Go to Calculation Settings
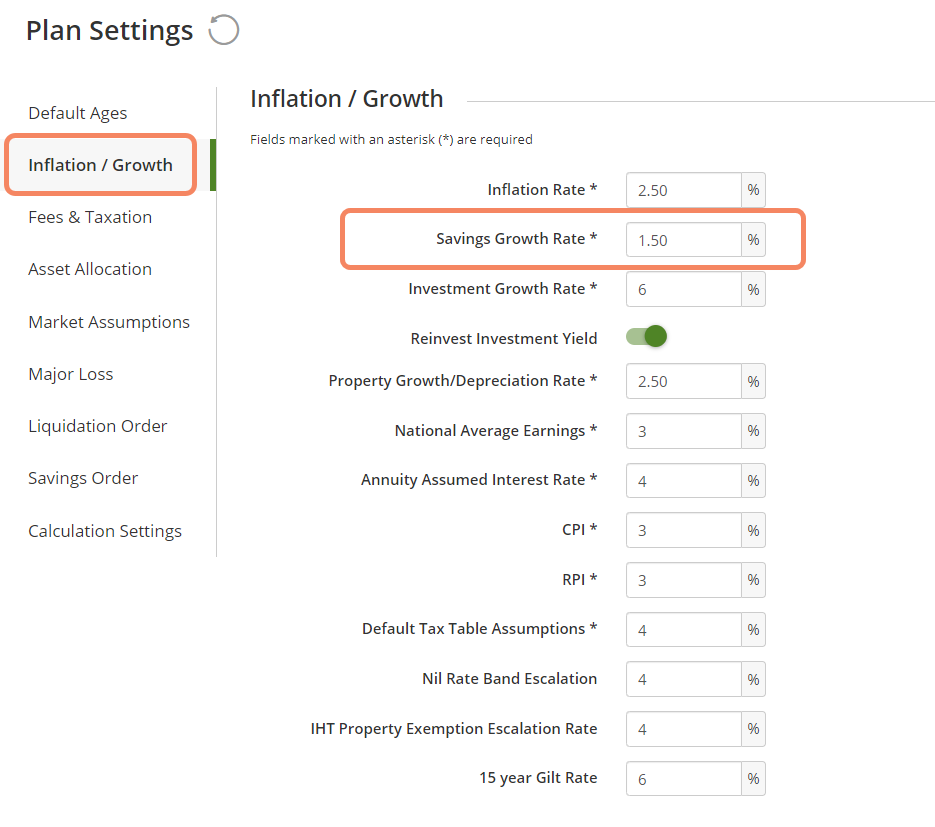The height and width of the screenshot is (827, 935). tap(105, 531)
